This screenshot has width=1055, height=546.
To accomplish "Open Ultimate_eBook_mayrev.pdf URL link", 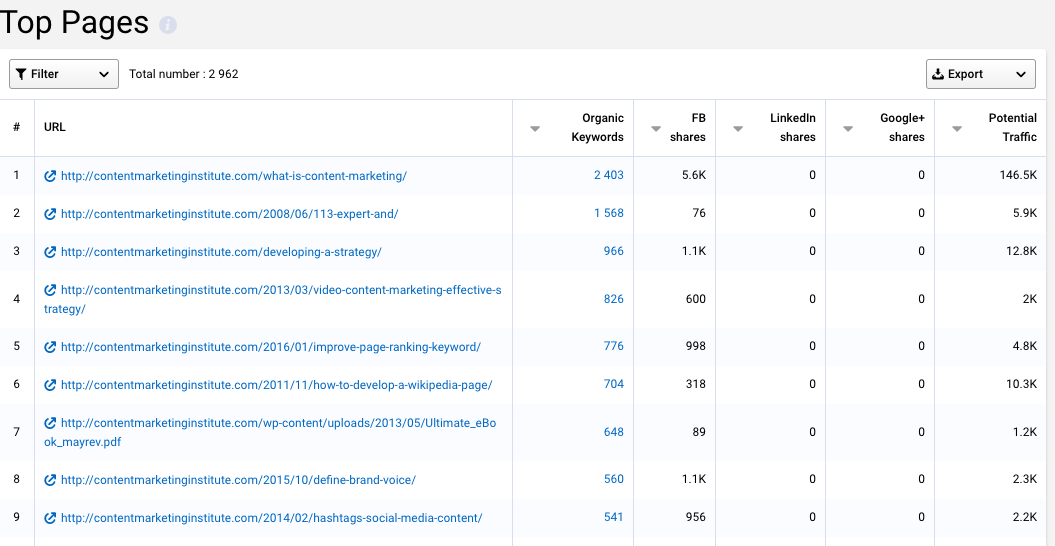I will (x=270, y=432).
